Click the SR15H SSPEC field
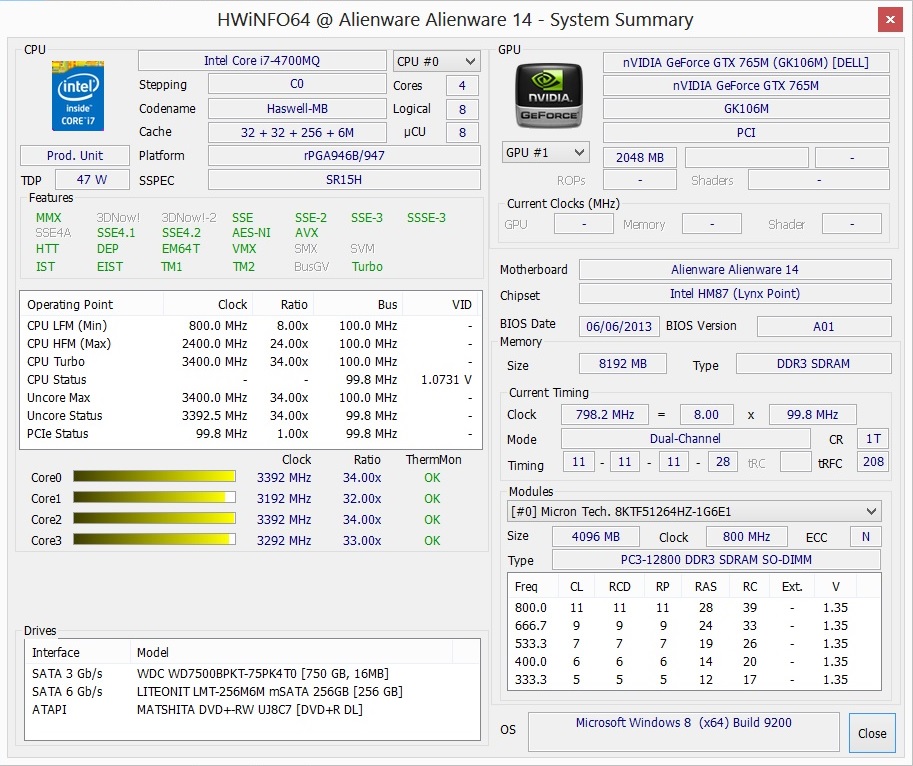 [344, 180]
